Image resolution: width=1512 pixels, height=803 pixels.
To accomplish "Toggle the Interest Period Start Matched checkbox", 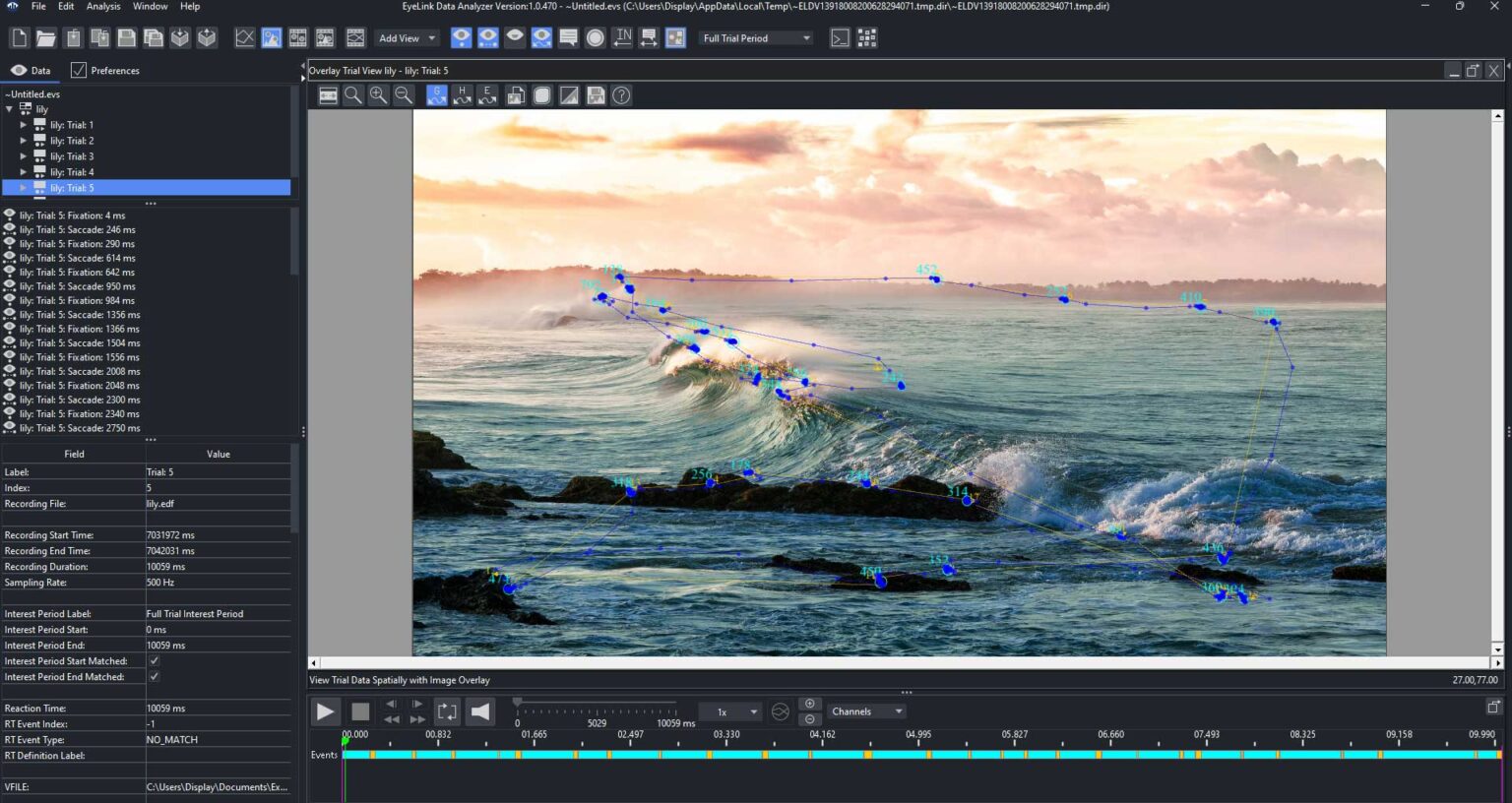I will [154, 661].
